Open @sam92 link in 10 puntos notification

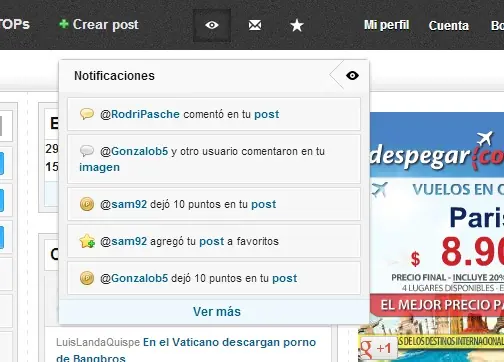coord(124,204)
